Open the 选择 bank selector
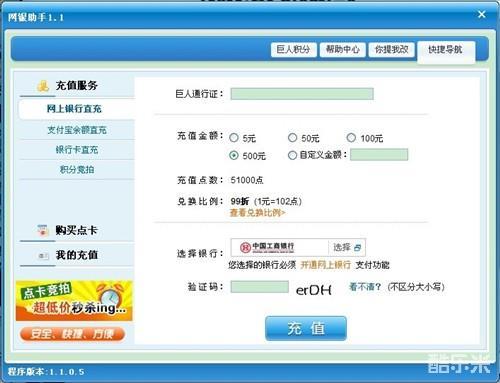Image resolution: width=500 pixels, height=383 pixels. coord(347,247)
